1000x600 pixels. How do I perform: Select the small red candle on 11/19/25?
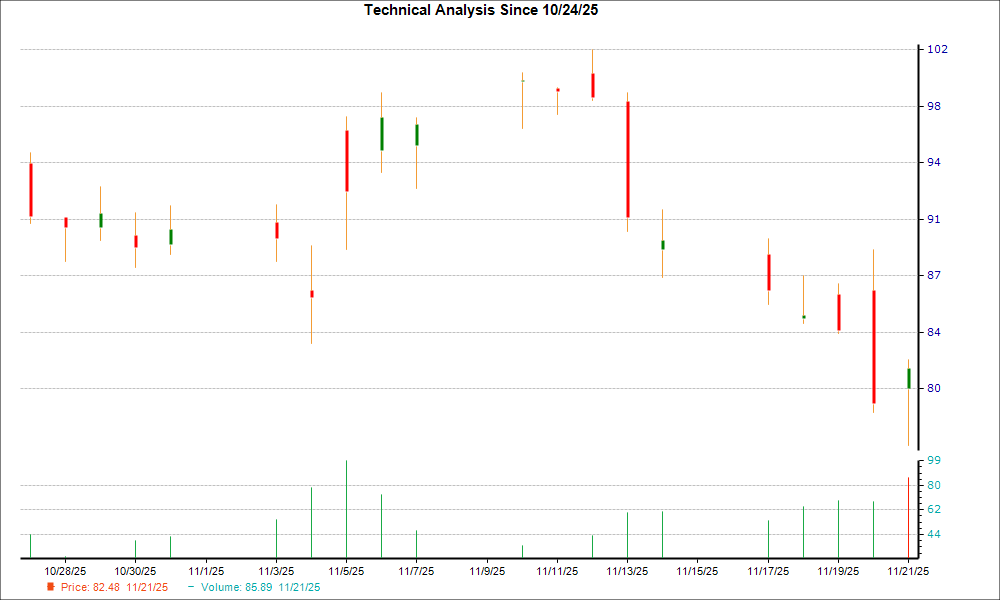coord(838,310)
